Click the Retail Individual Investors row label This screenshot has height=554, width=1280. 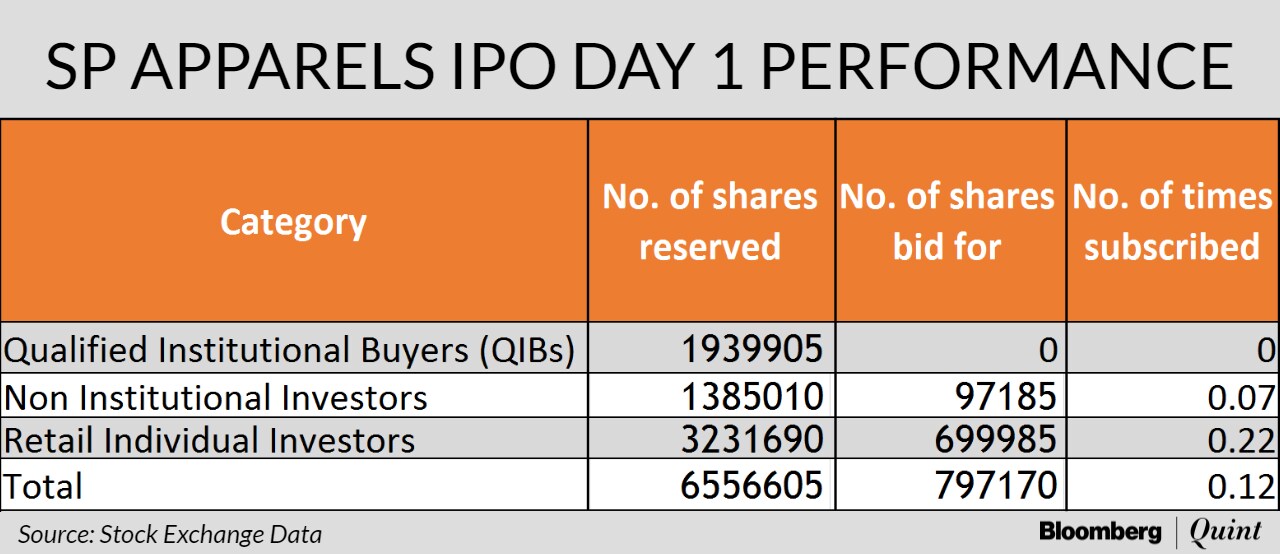click(209, 441)
